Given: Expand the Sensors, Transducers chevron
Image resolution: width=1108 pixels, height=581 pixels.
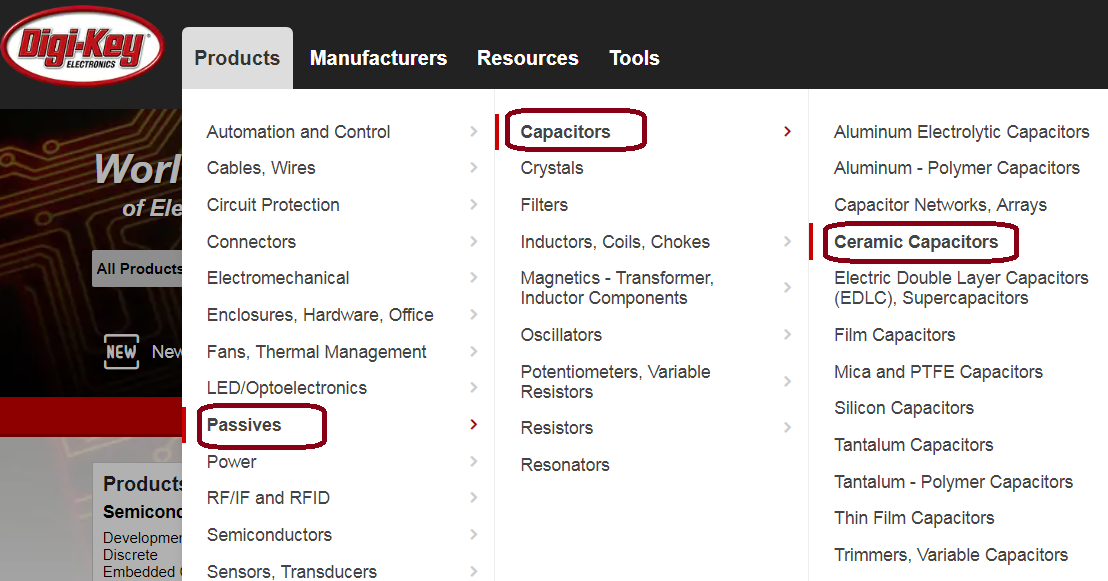Looking at the screenshot, I should (x=473, y=571).
